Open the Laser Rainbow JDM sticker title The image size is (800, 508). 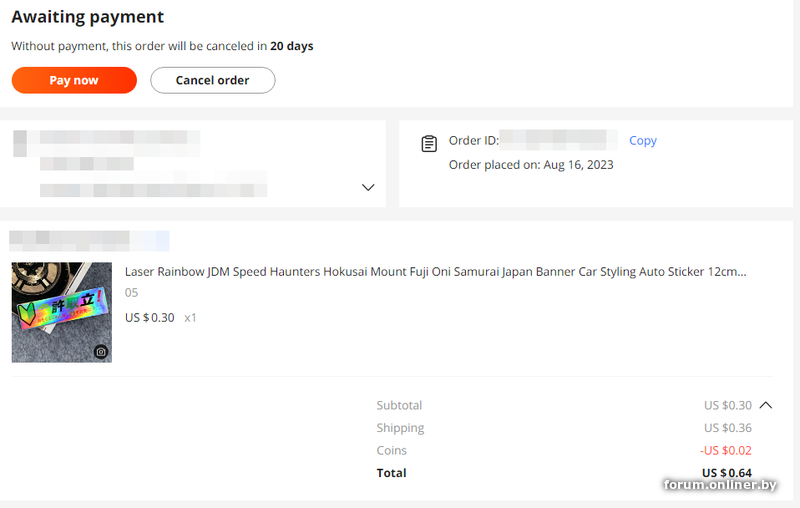(x=435, y=271)
